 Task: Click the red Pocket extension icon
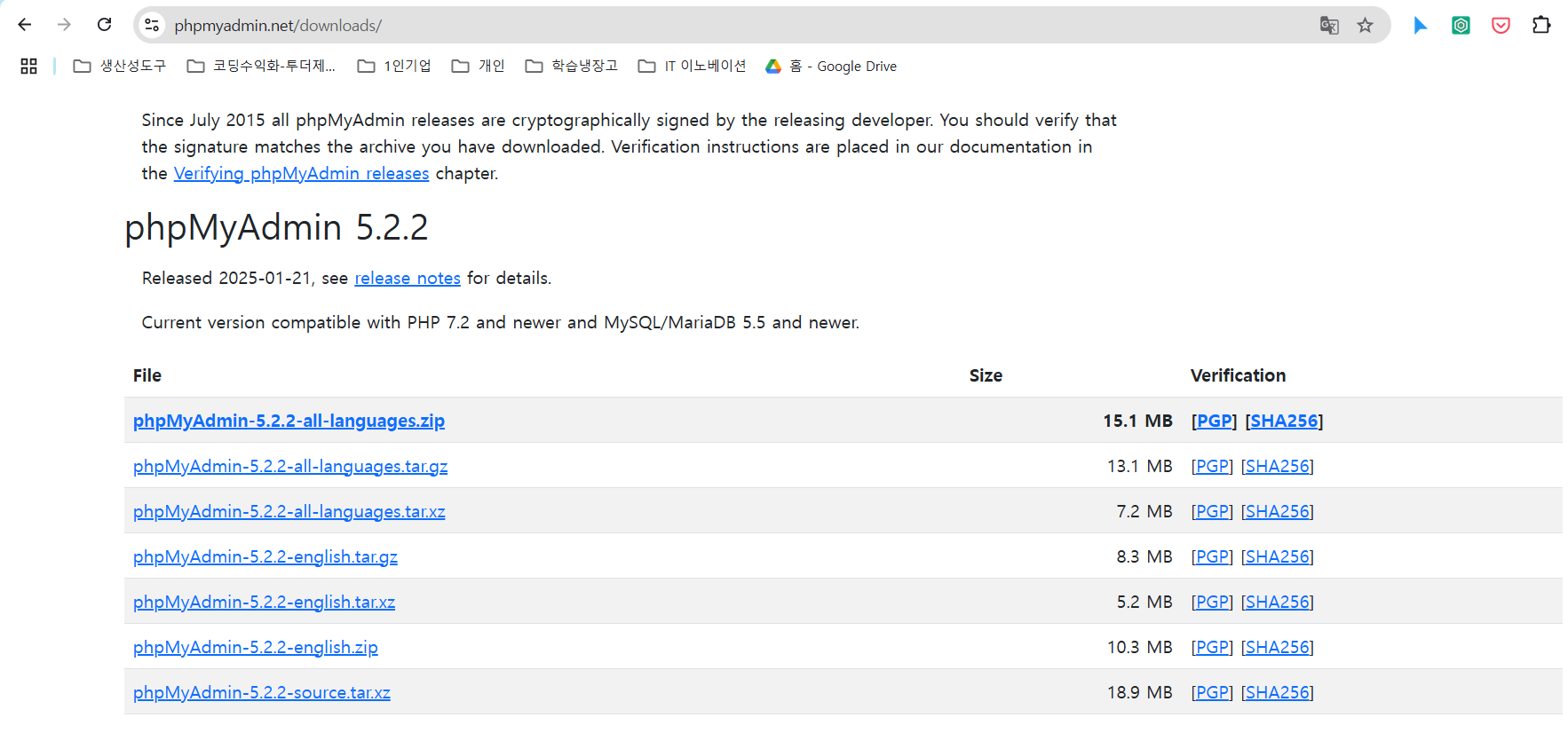point(1501,25)
